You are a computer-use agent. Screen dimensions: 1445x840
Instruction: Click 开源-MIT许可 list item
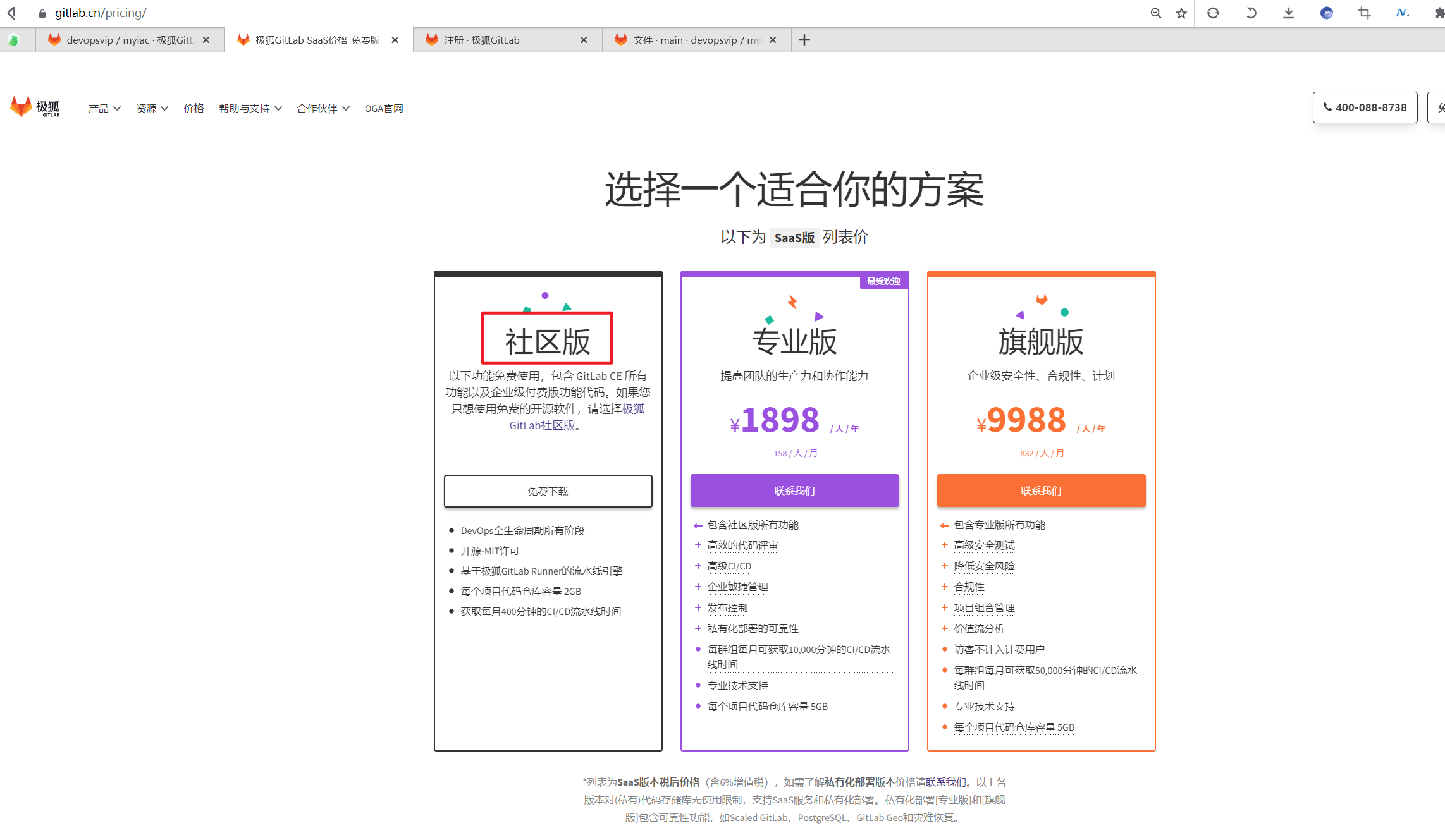click(490, 551)
